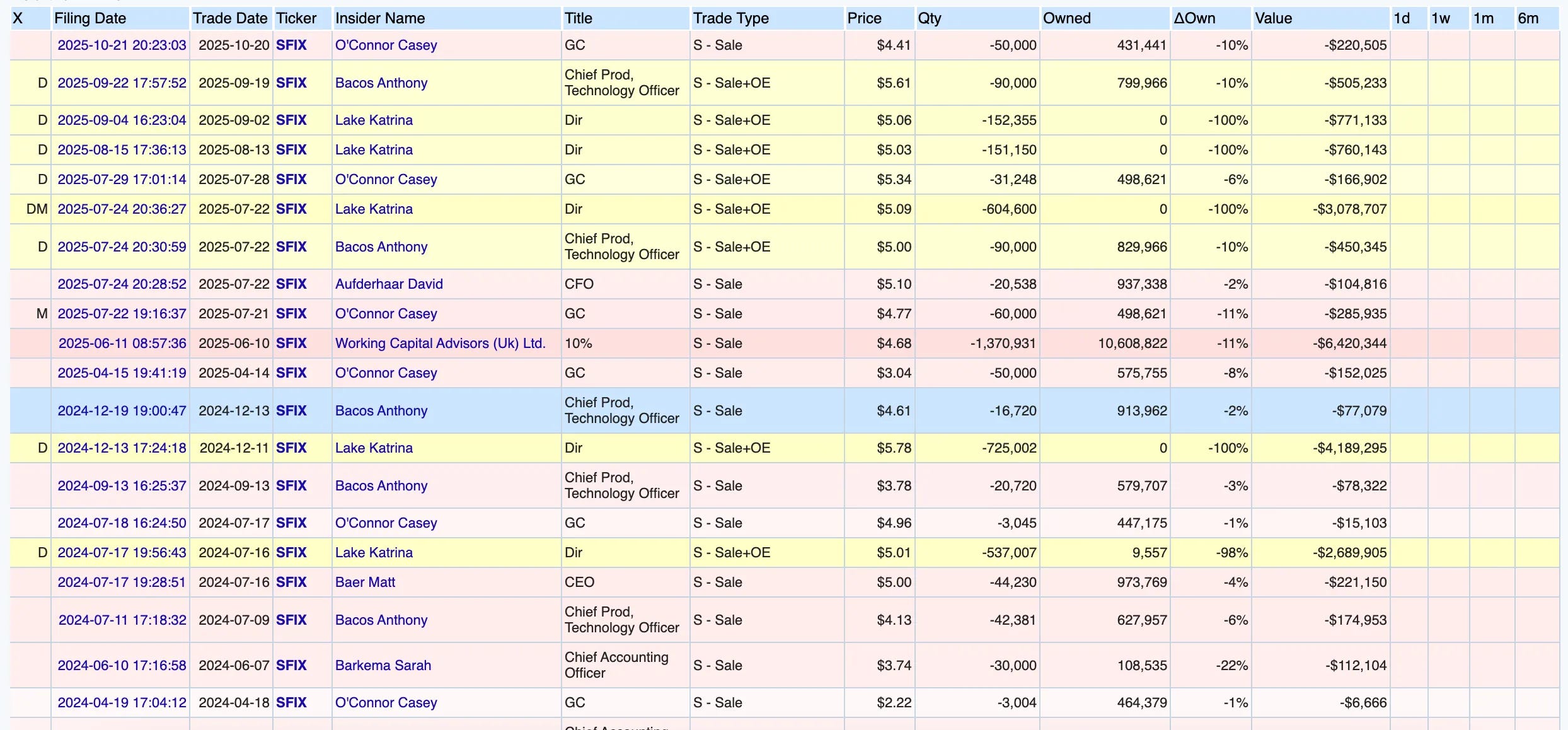Viewport: 1568px width, 730px height.
Task: Open the 2024-06-10 17:16:58 filing link
Action: click(122, 666)
